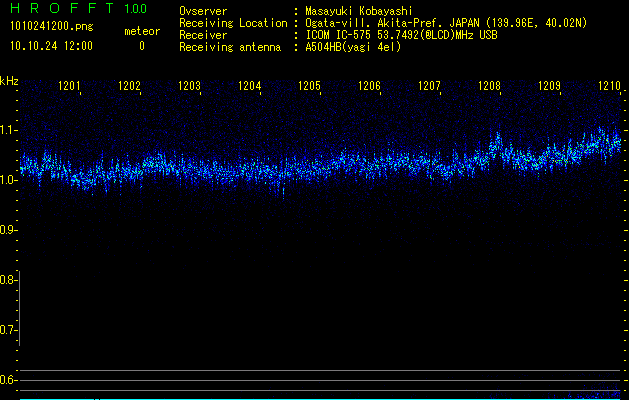
Task: Click the 0.8 kHz frequency label
Action: click(8, 280)
